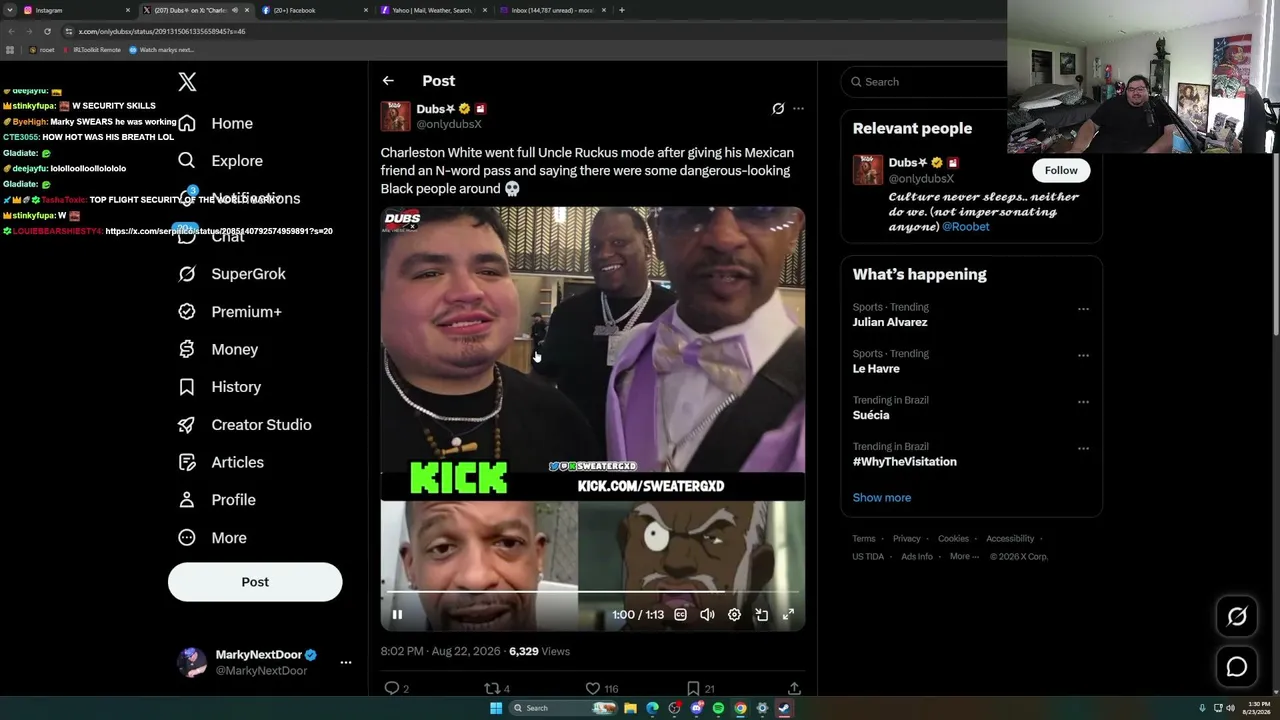Seek on the video progress bar

pyautogui.click(x=592, y=593)
